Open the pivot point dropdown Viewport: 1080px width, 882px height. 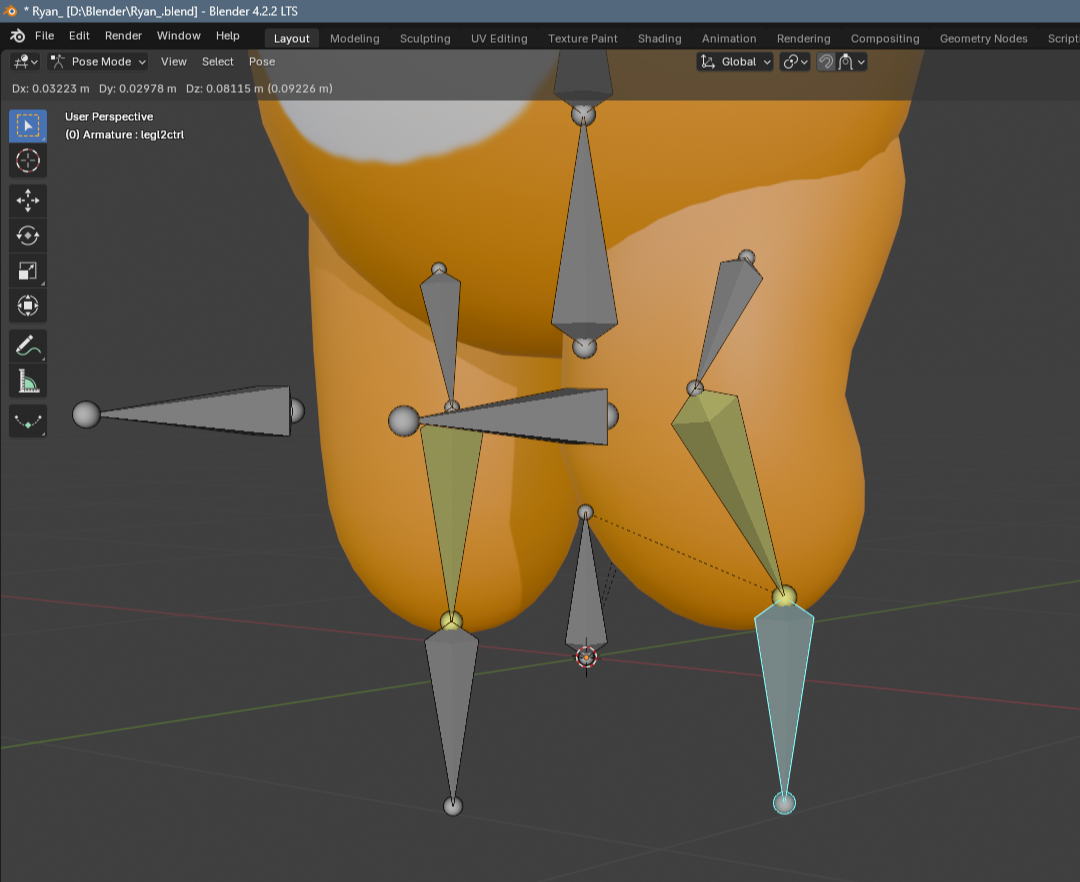point(794,61)
